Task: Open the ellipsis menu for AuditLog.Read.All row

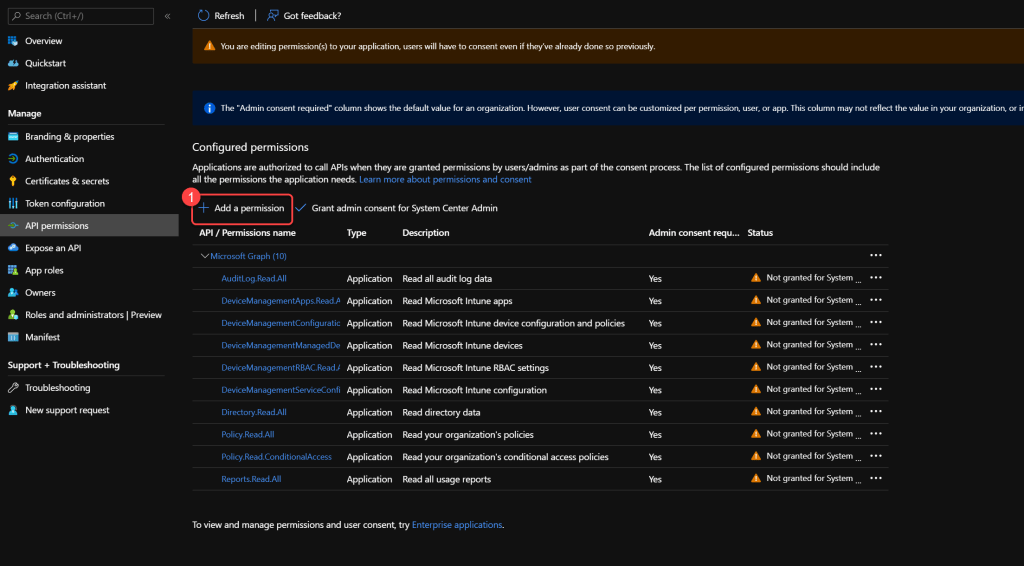Action: (876, 278)
